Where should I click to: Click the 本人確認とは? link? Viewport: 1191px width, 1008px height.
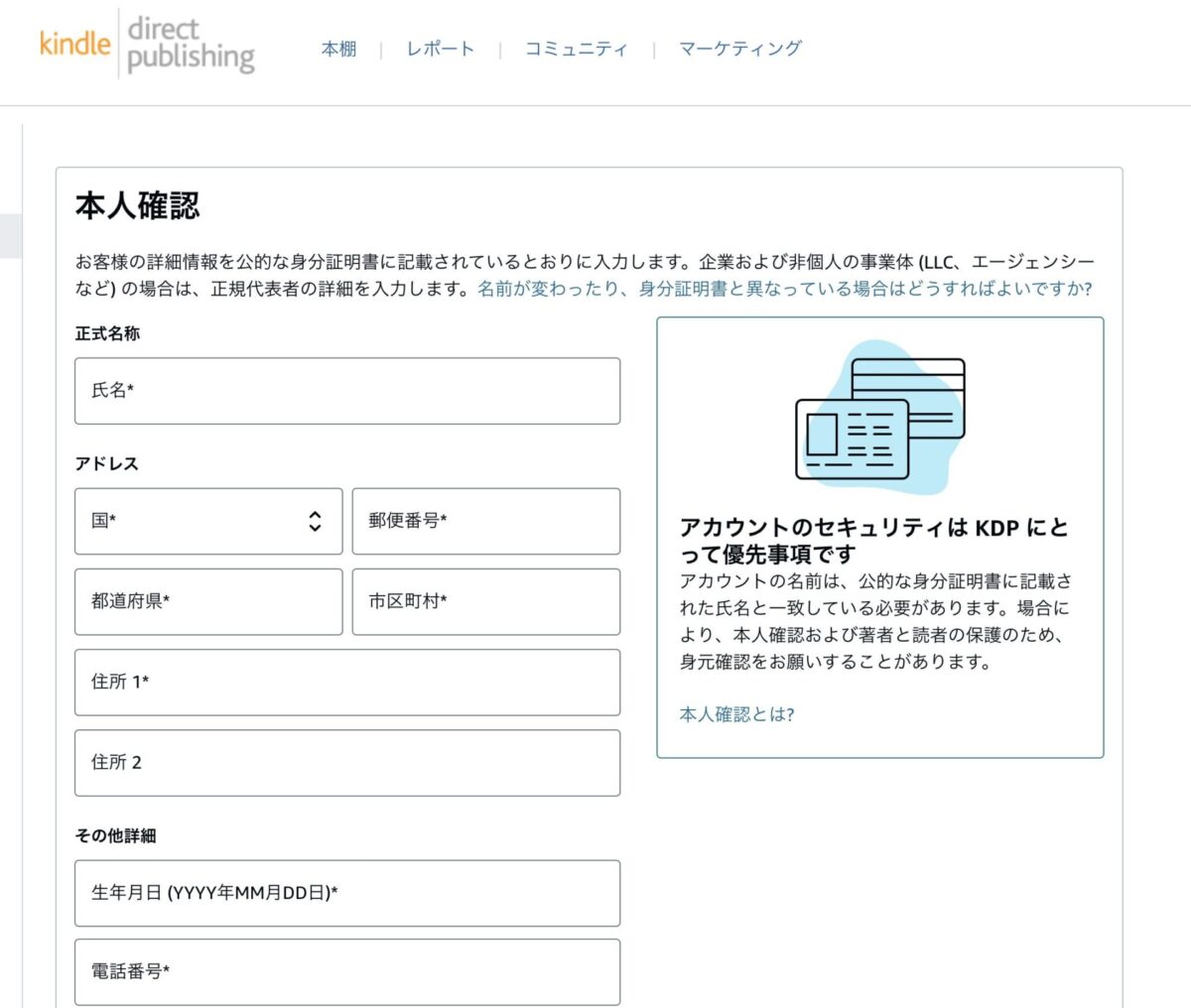tap(736, 714)
